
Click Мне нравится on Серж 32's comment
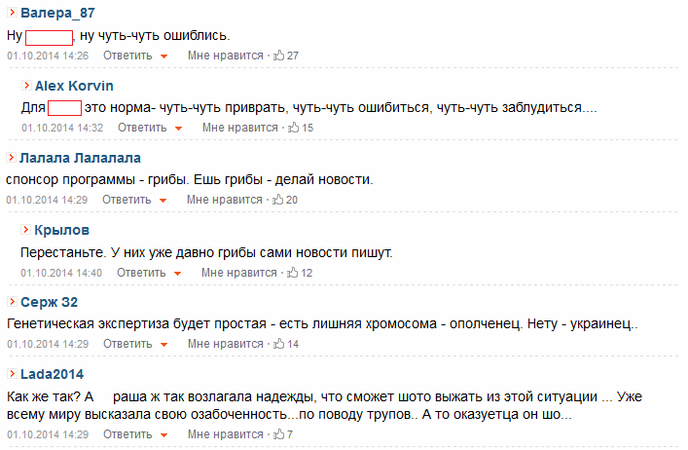pos(226,344)
